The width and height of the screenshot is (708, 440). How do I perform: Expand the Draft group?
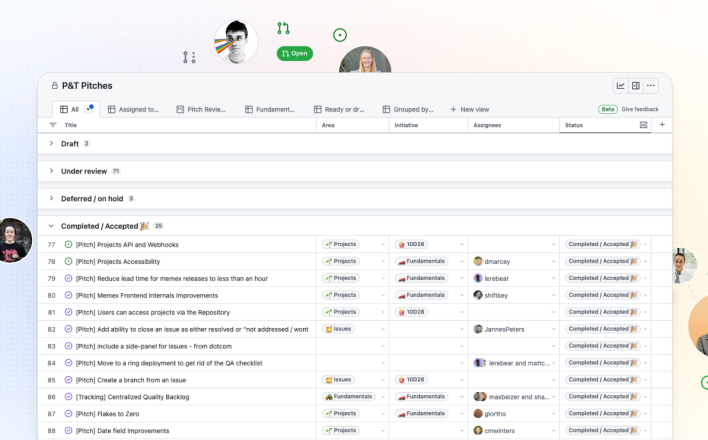click(x=51, y=143)
